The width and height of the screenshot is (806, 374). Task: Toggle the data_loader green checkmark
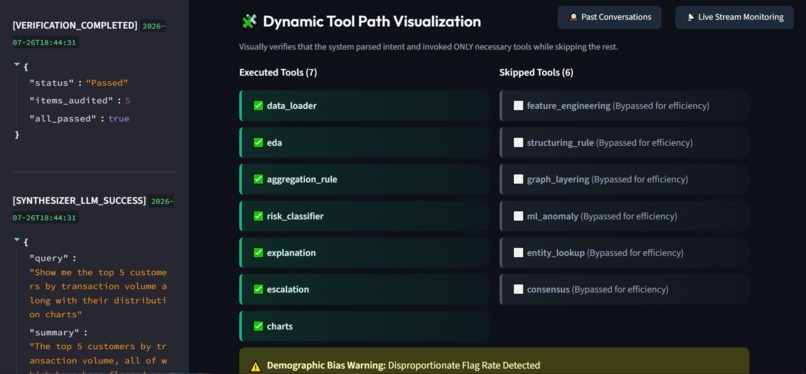point(259,106)
